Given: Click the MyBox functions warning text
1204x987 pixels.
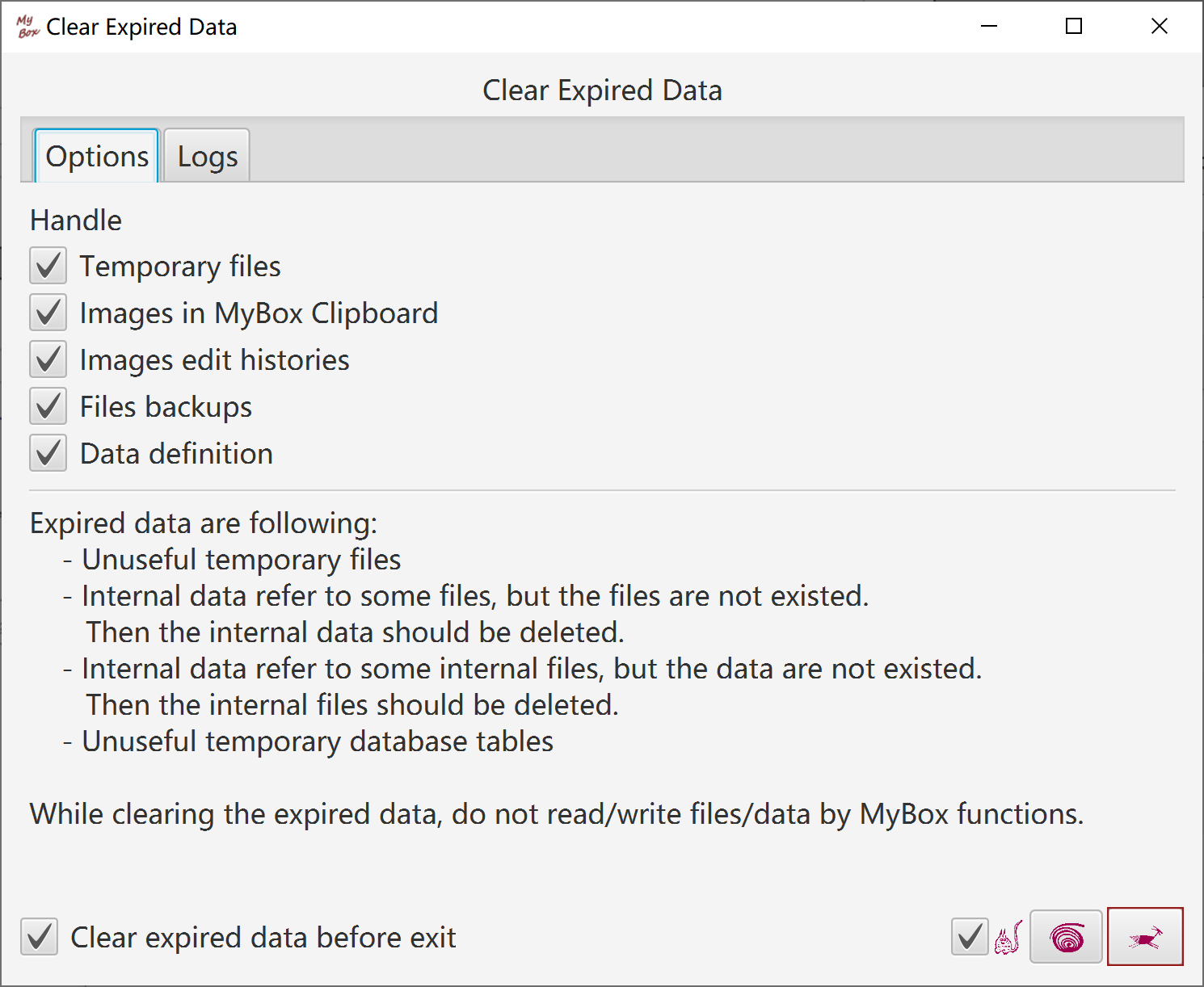Looking at the screenshot, I should click(557, 814).
